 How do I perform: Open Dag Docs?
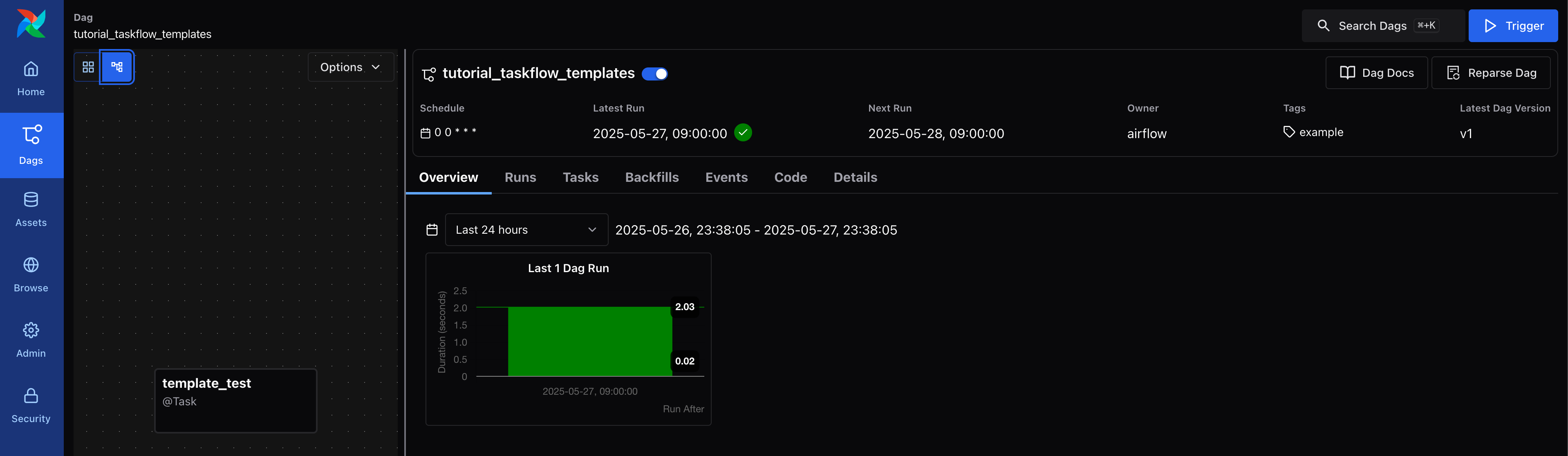click(1376, 73)
